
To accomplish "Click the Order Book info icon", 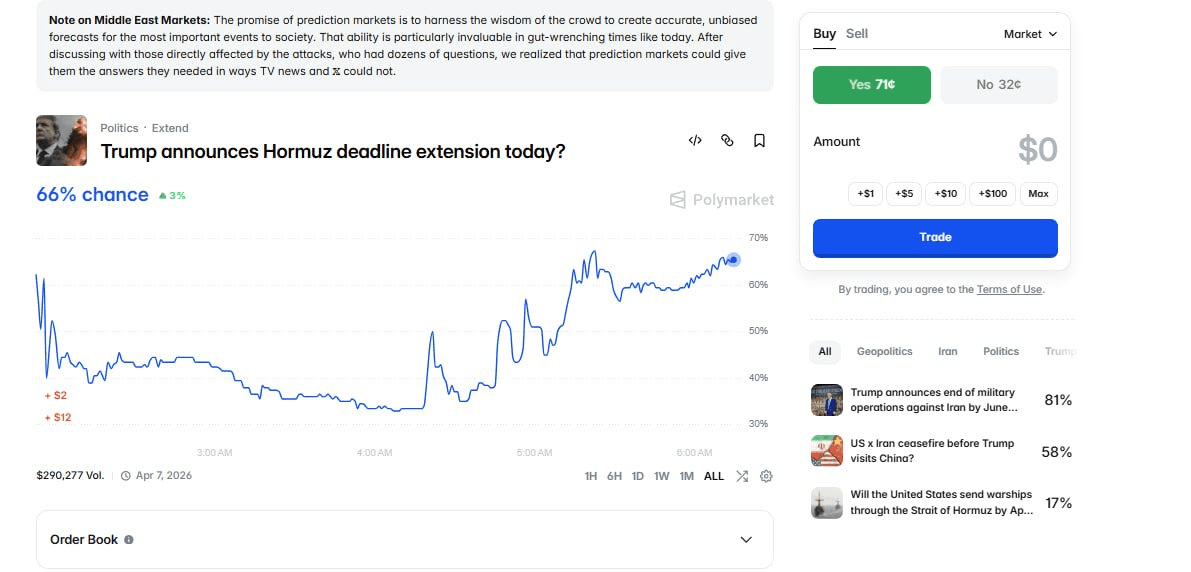I will [x=129, y=540].
